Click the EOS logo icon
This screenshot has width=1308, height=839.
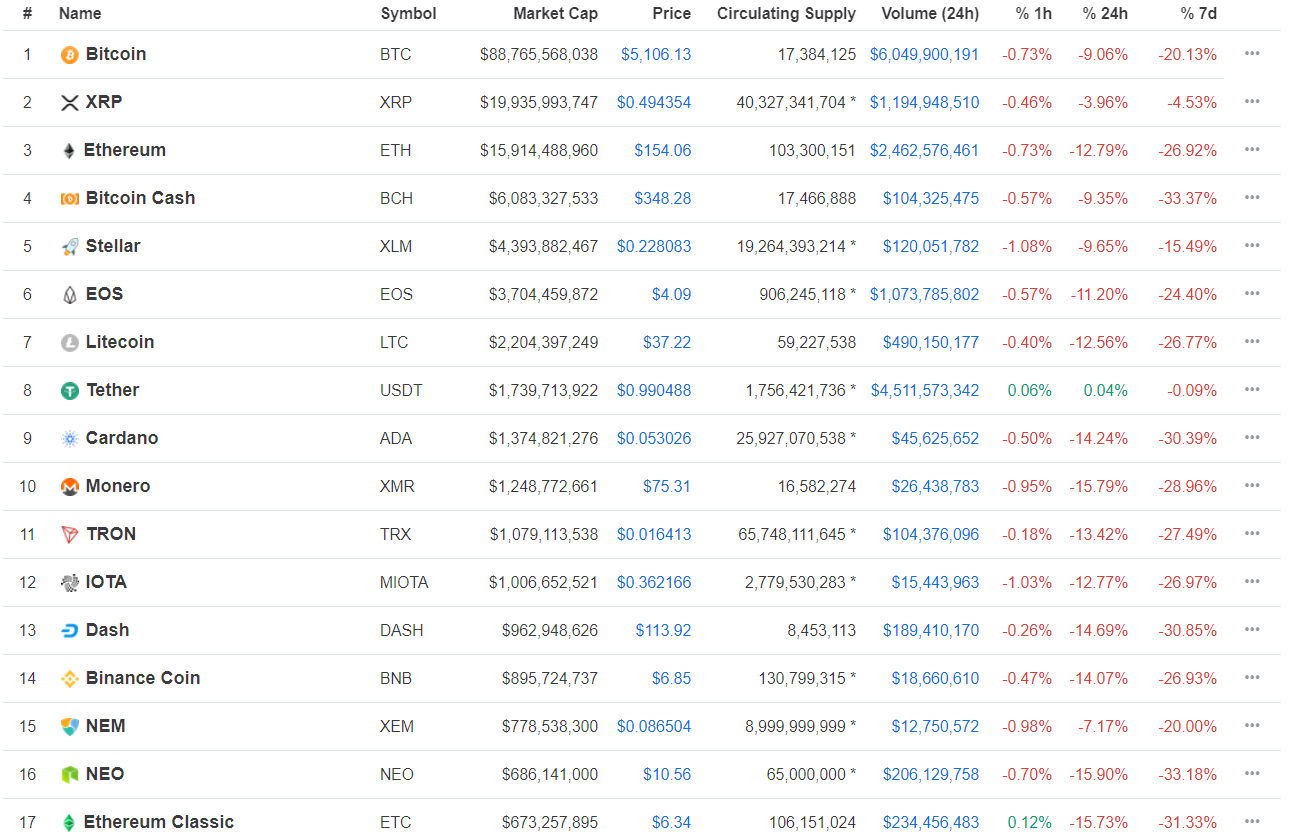click(x=70, y=294)
